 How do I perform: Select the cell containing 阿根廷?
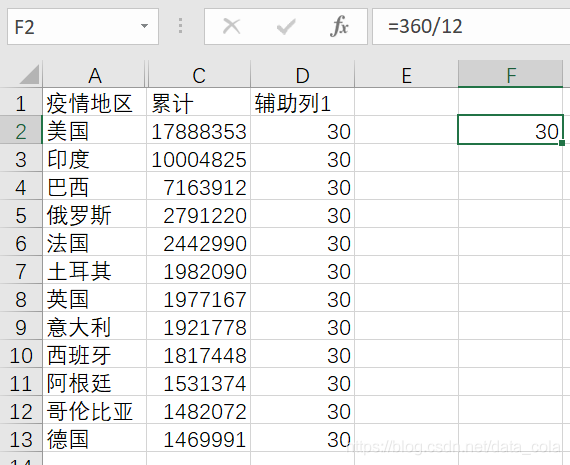point(95,382)
